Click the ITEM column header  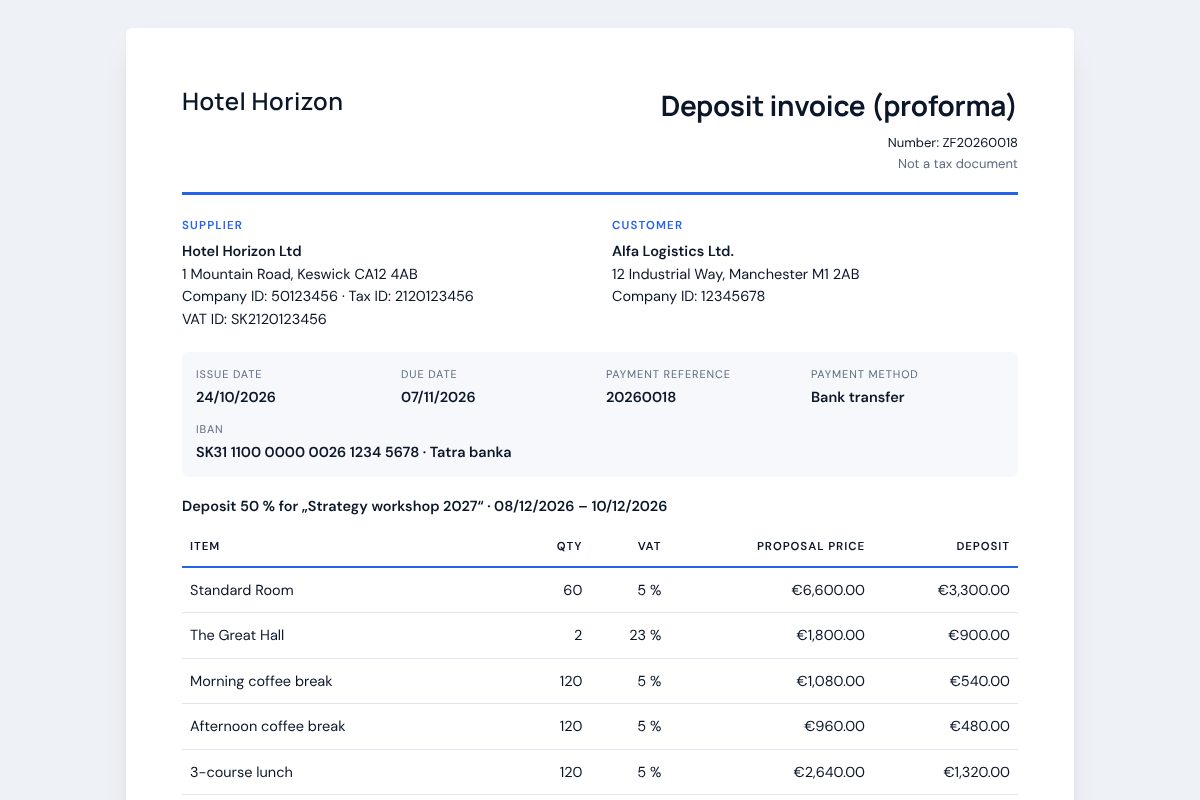pos(205,546)
